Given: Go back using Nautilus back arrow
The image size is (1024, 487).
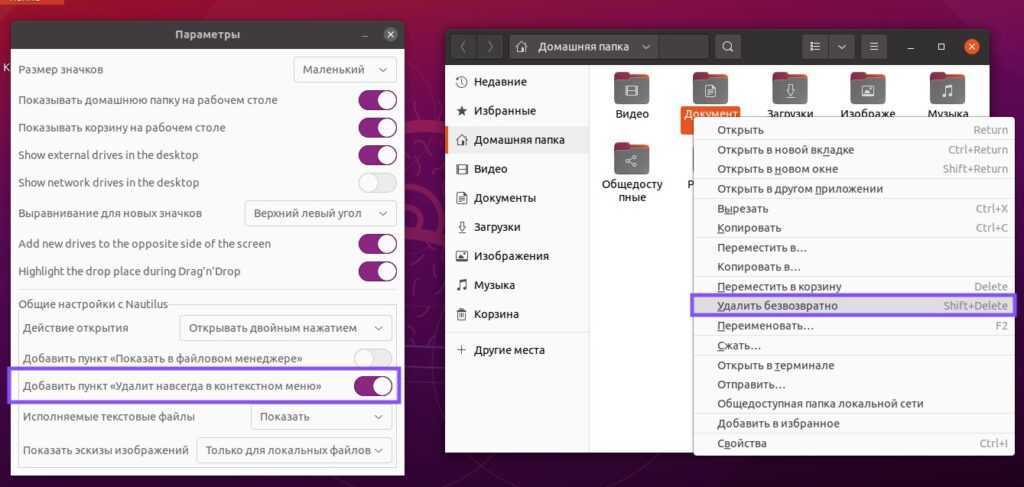Looking at the screenshot, I should pyautogui.click(x=462, y=47).
